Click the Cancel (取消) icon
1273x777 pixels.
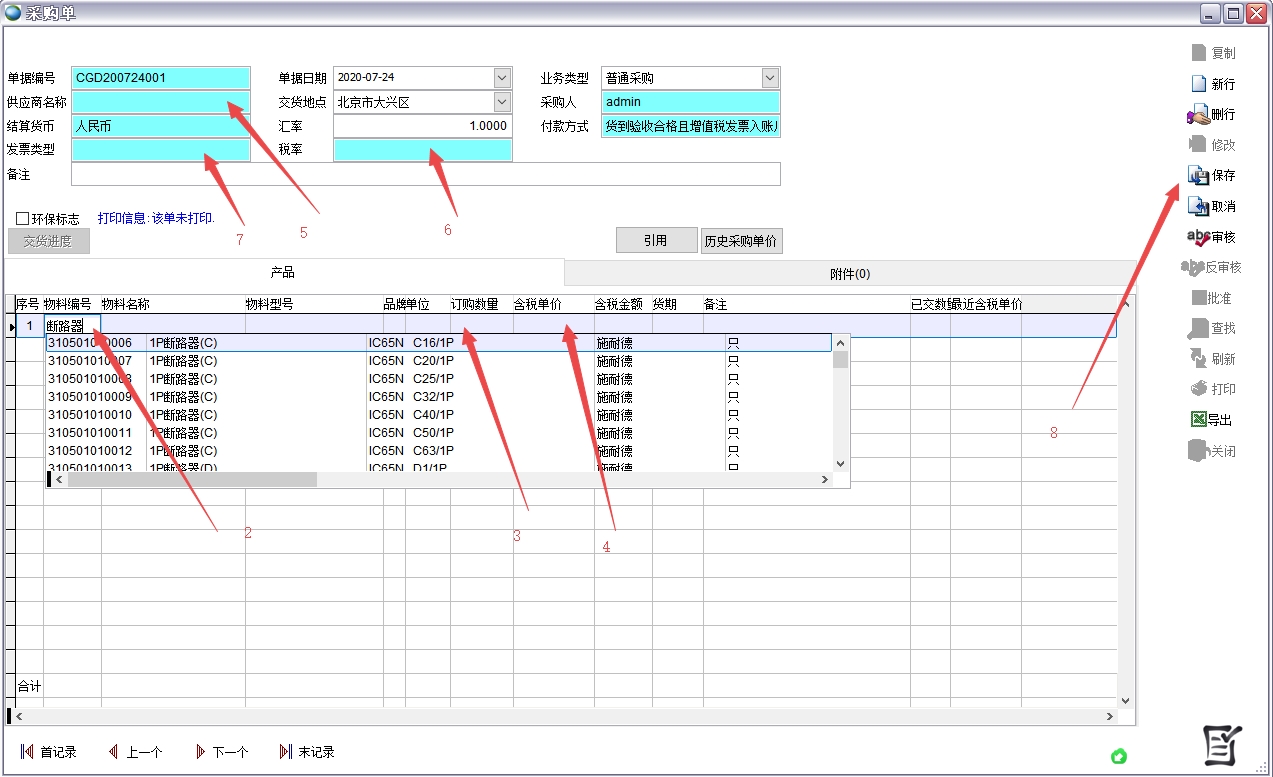[x=1198, y=207]
